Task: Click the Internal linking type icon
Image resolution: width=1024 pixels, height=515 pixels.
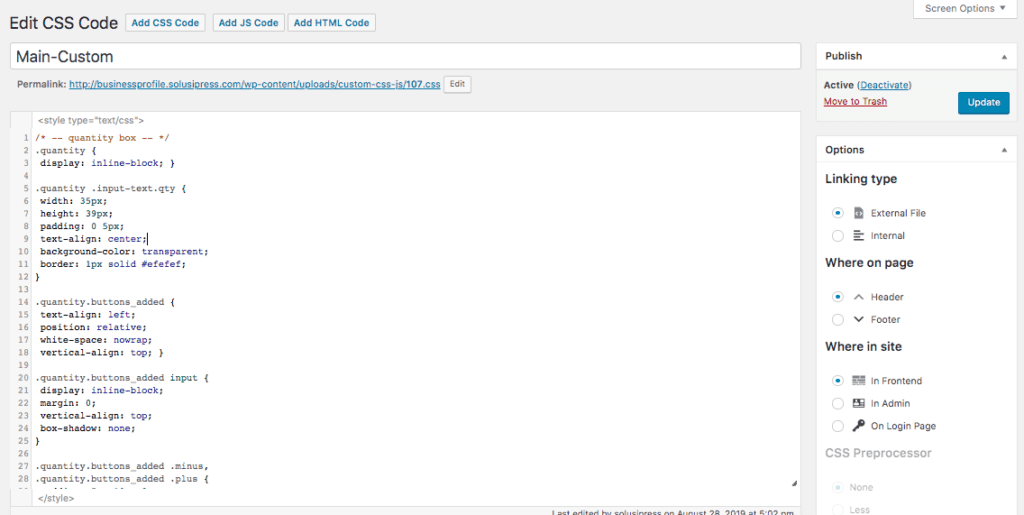Action: (x=858, y=236)
